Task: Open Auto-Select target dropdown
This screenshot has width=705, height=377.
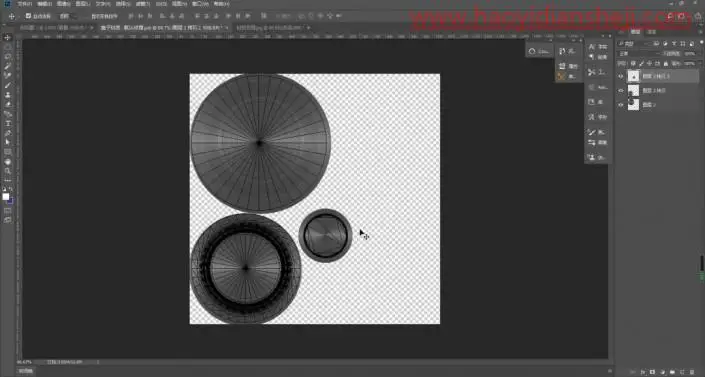Action: (x=68, y=16)
